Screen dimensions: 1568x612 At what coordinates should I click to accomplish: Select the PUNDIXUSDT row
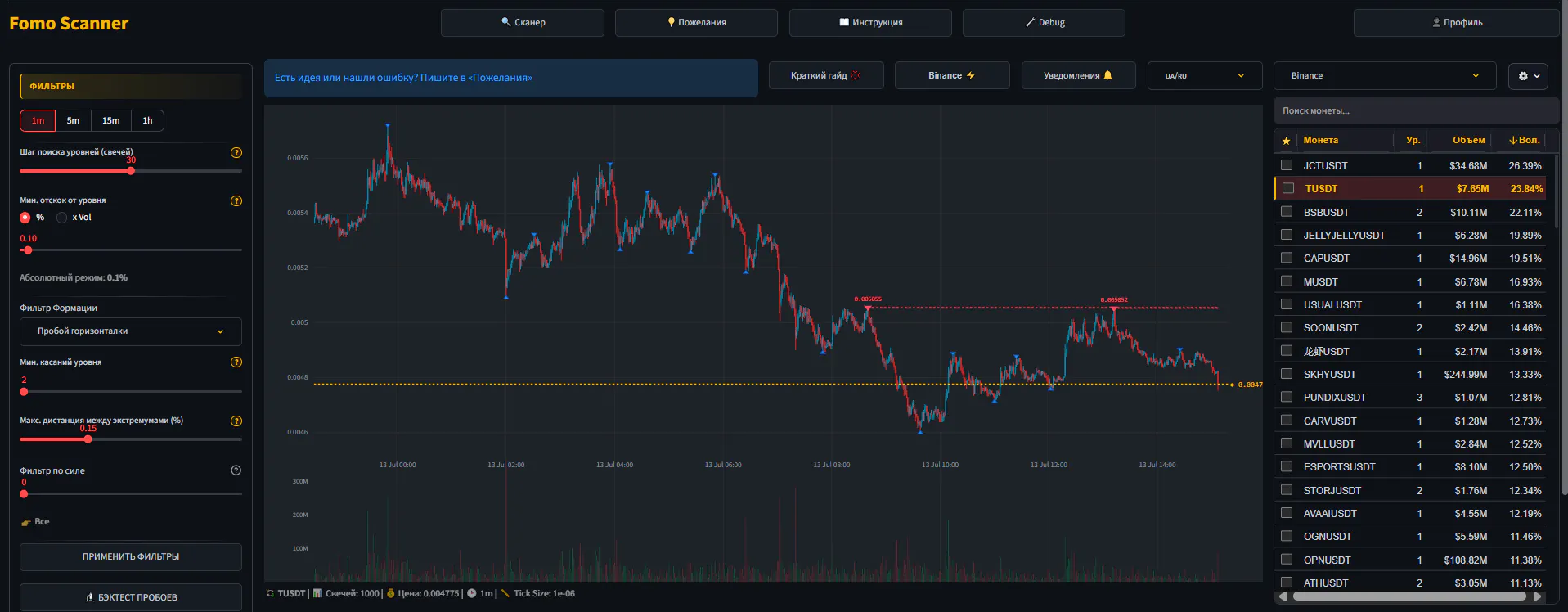(1411, 397)
